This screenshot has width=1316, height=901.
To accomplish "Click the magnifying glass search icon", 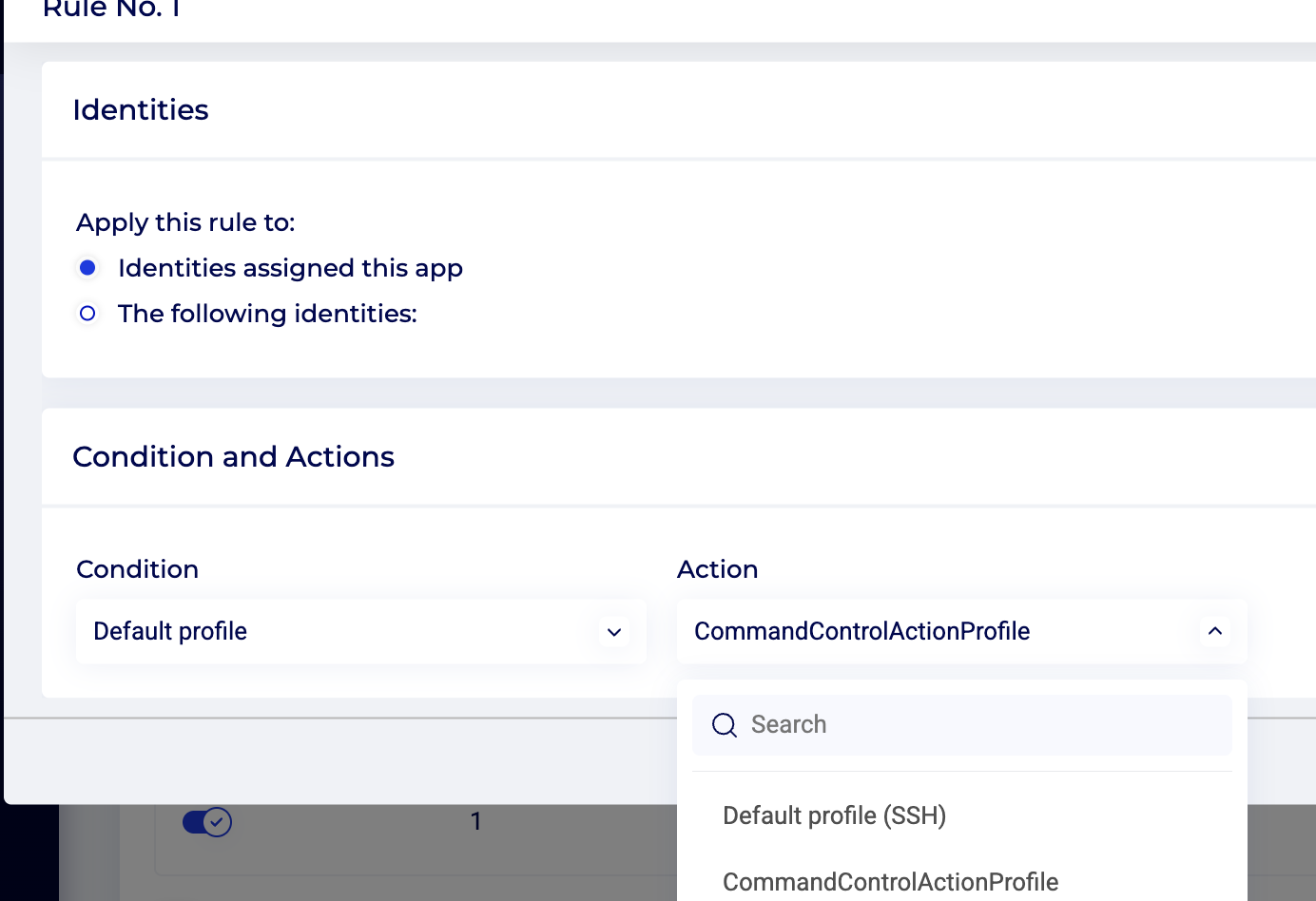I will (x=725, y=725).
